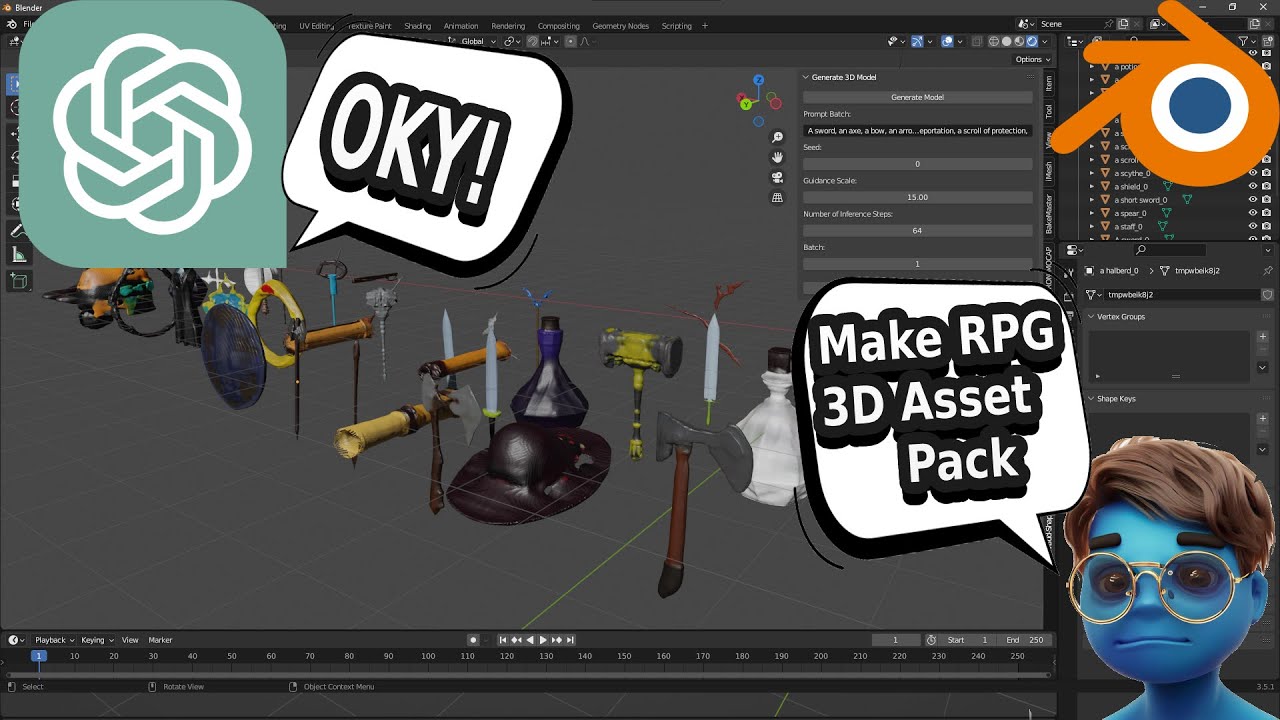Pin the properties context with pin icon
Viewport: 1280px width, 720px height.
coord(1267,270)
